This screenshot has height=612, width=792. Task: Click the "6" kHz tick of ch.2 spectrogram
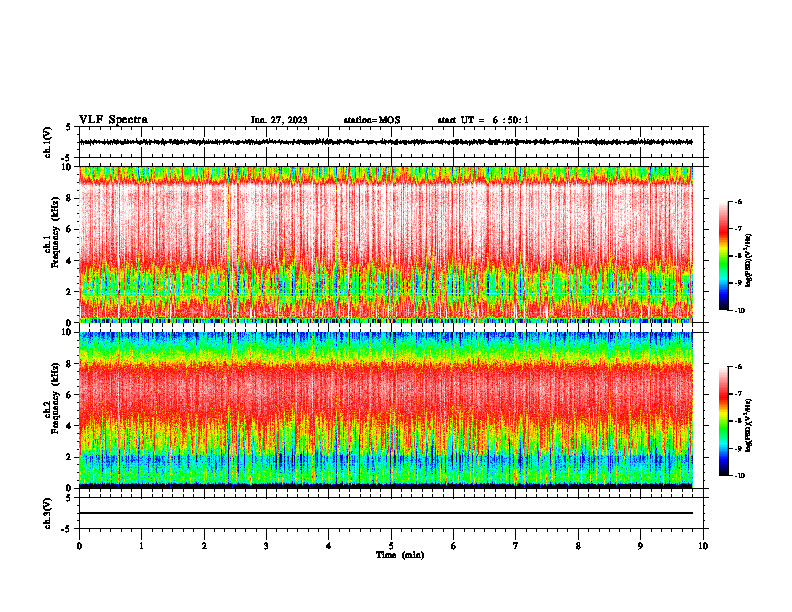pos(69,395)
